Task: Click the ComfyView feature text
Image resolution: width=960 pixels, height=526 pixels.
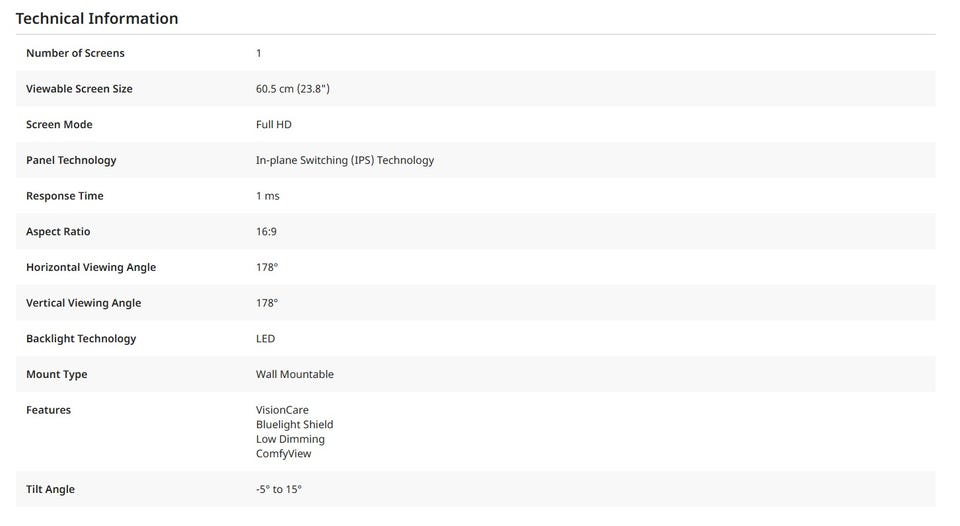Action: [x=284, y=454]
